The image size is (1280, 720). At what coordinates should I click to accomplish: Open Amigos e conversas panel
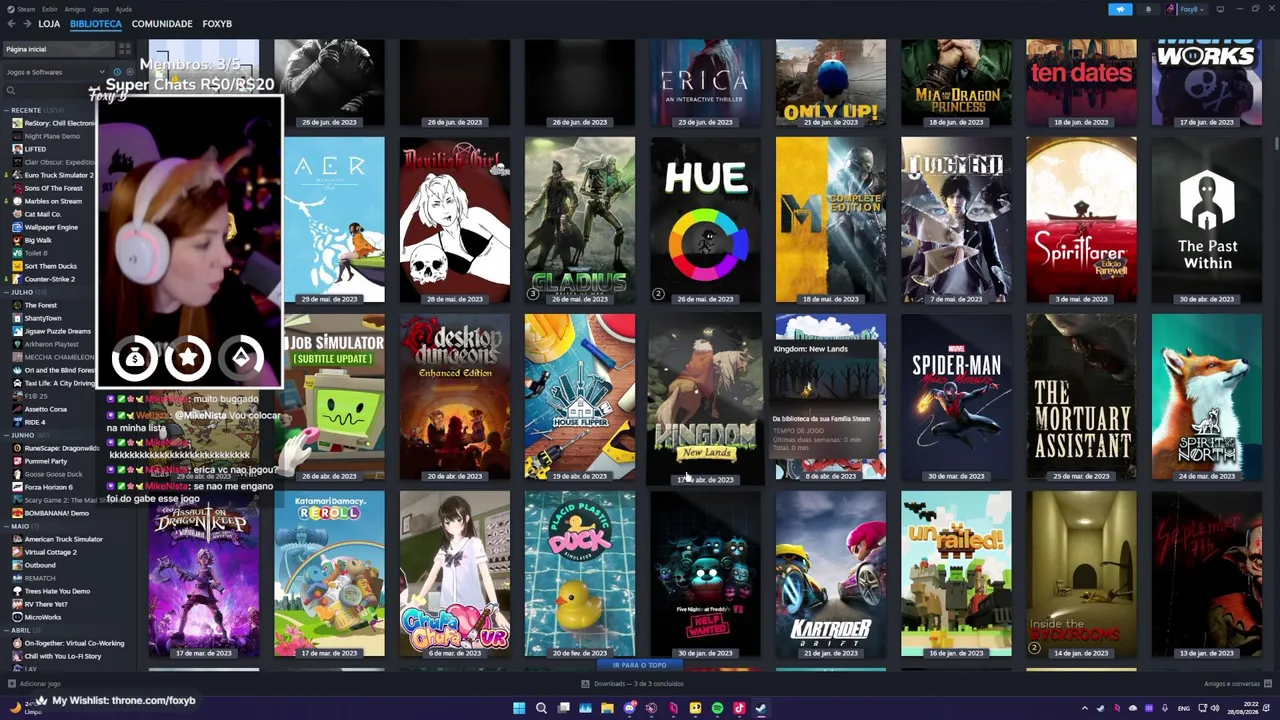[1236, 684]
